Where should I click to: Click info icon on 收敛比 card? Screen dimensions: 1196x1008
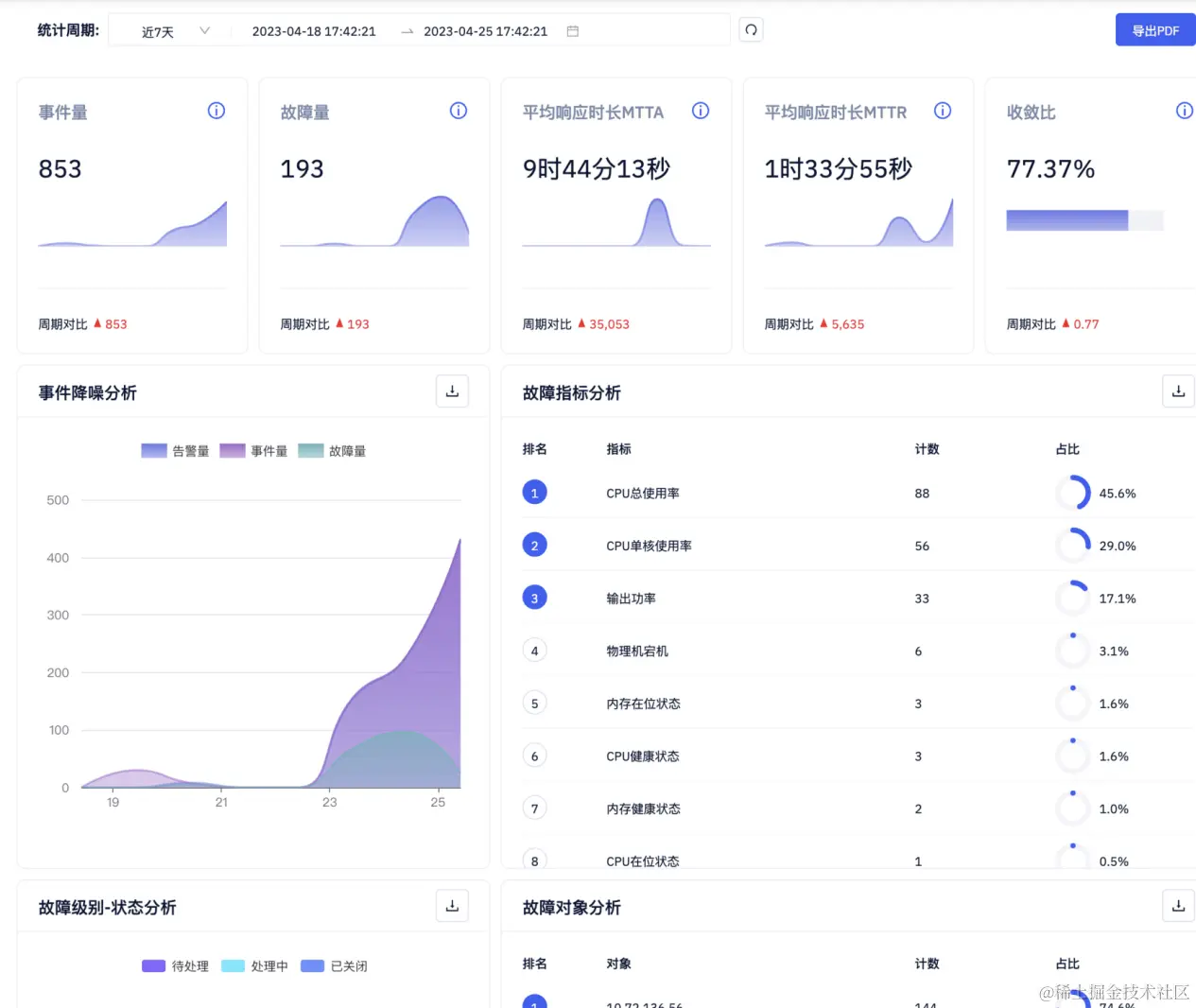(1185, 111)
